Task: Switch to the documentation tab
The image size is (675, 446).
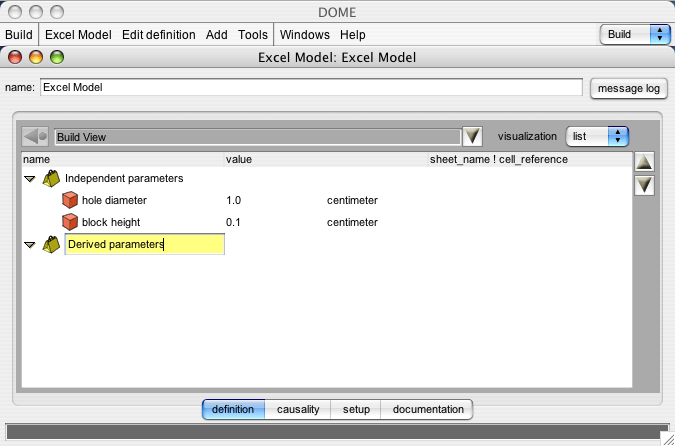Action: click(x=427, y=409)
